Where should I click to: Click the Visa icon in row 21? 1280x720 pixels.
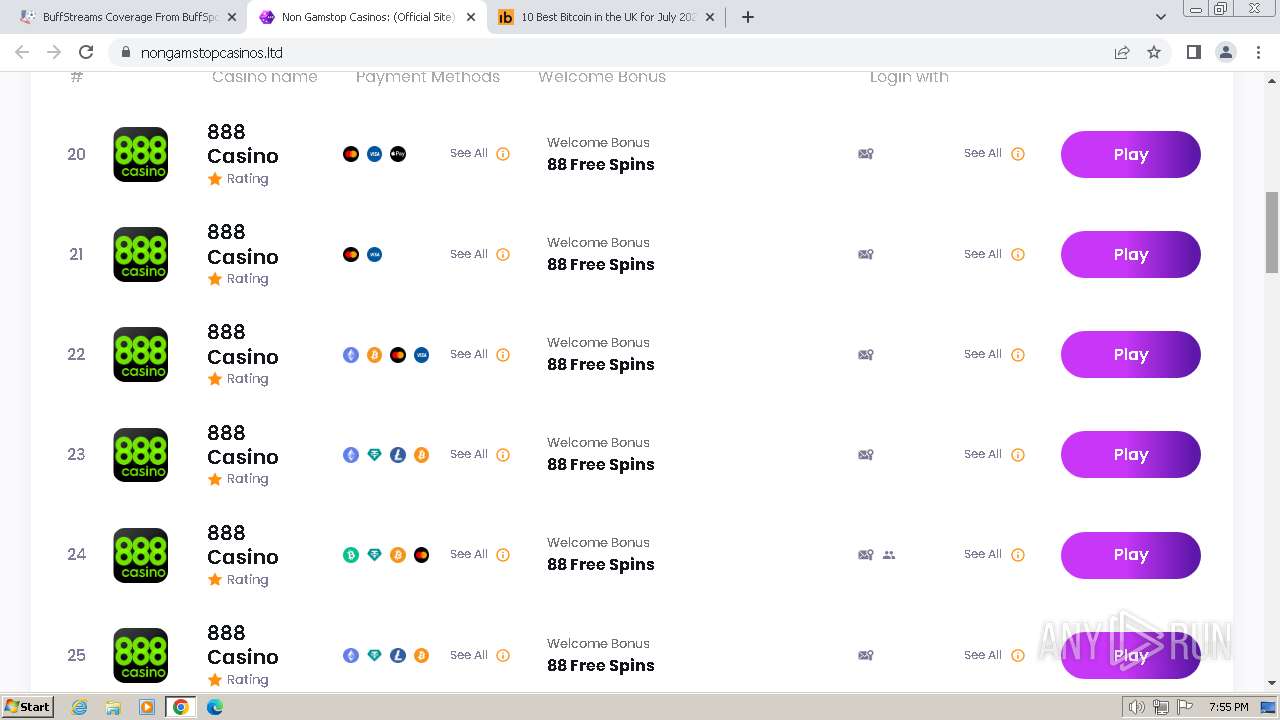click(374, 254)
